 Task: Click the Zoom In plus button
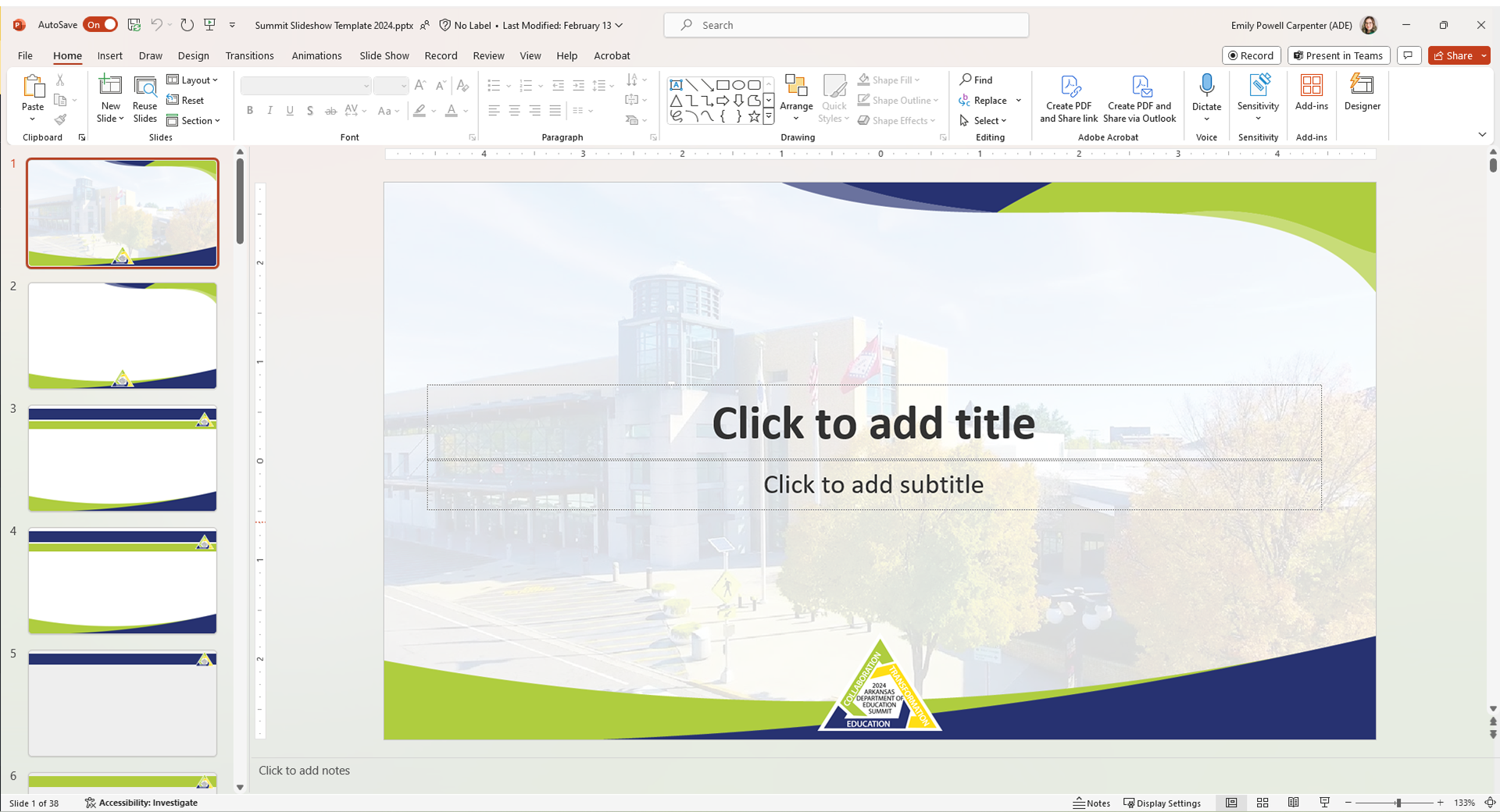click(1440, 803)
